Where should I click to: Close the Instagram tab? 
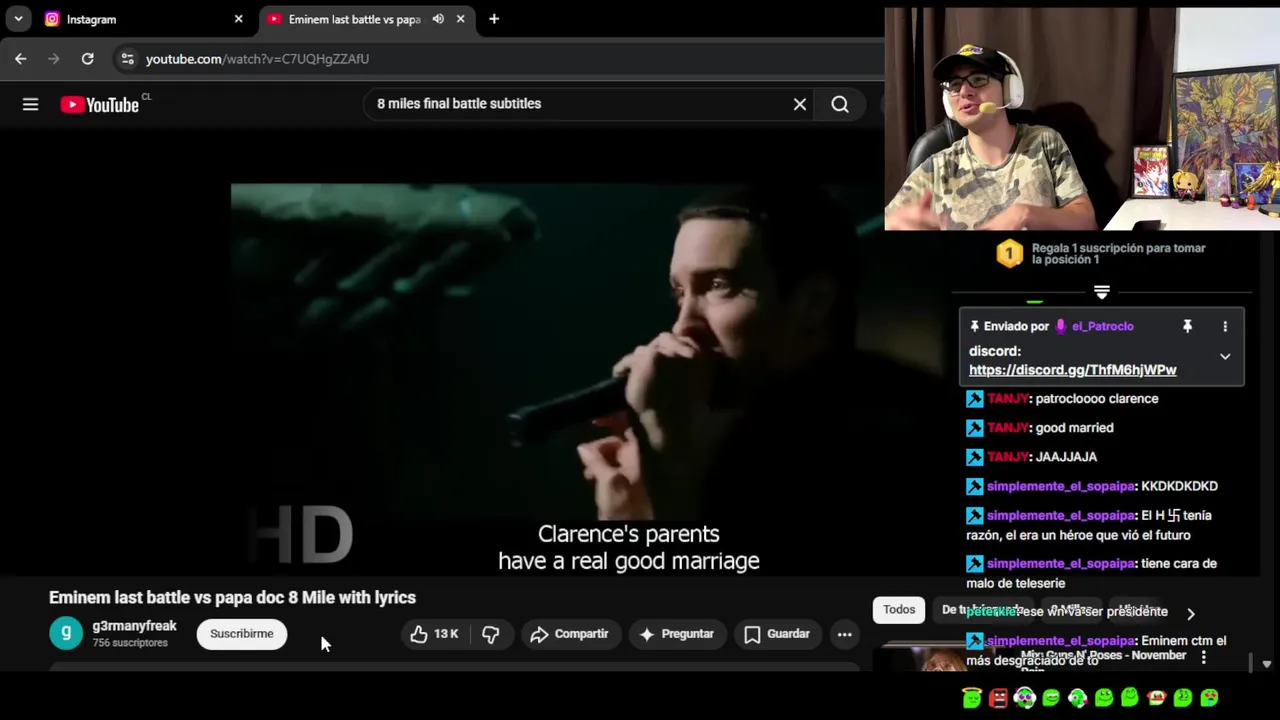tap(238, 19)
